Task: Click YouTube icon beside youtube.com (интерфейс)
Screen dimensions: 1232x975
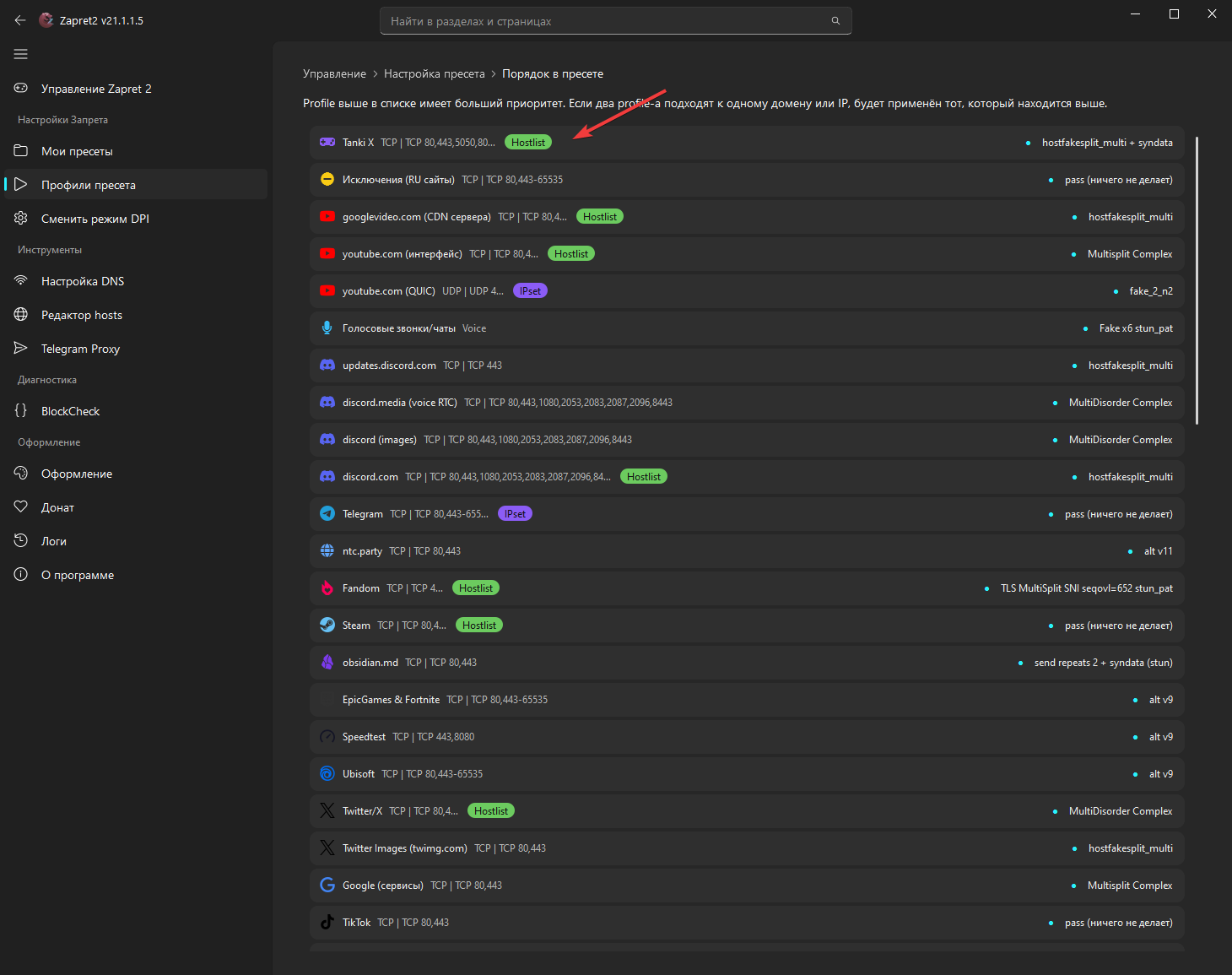Action: click(x=327, y=254)
